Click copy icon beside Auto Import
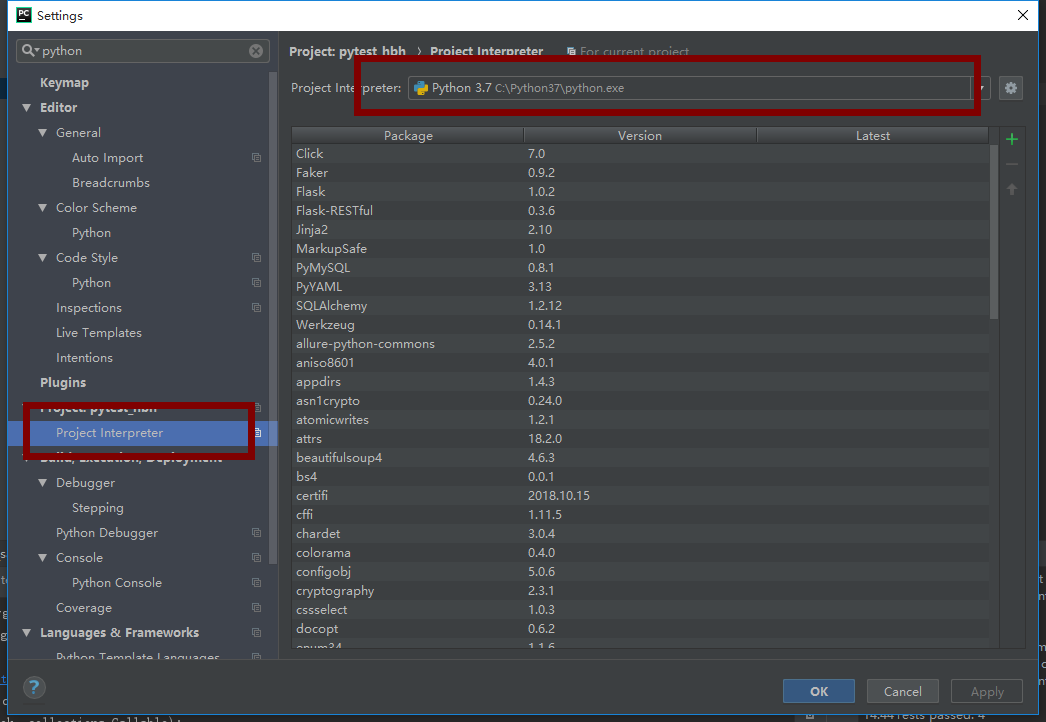 pyautogui.click(x=256, y=157)
